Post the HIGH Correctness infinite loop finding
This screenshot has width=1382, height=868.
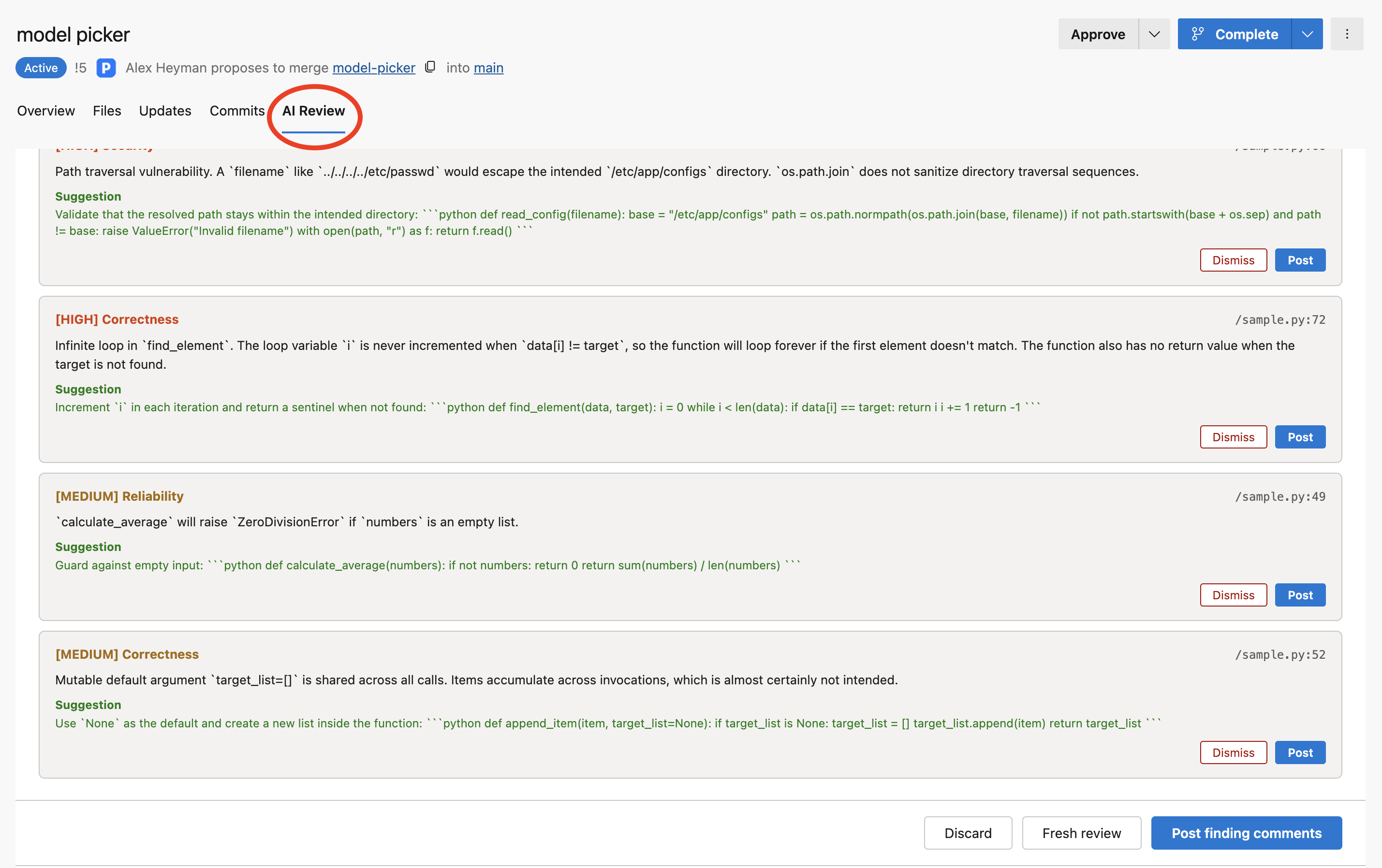click(1300, 436)
